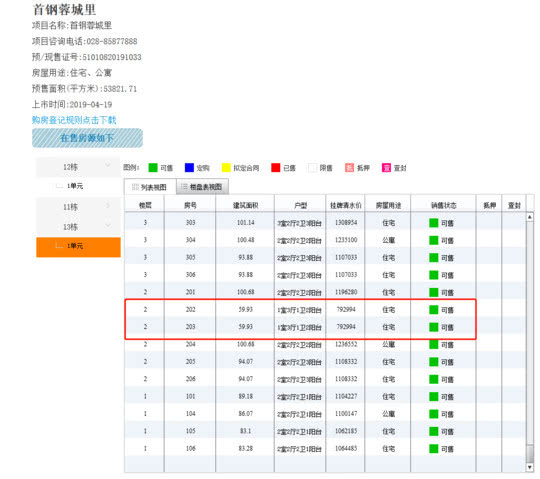Viewport: 540px width, 479px height.
Task: Open 购房登记规则点击下载 link
Action: pyautogui.click(x=74, y=120)
